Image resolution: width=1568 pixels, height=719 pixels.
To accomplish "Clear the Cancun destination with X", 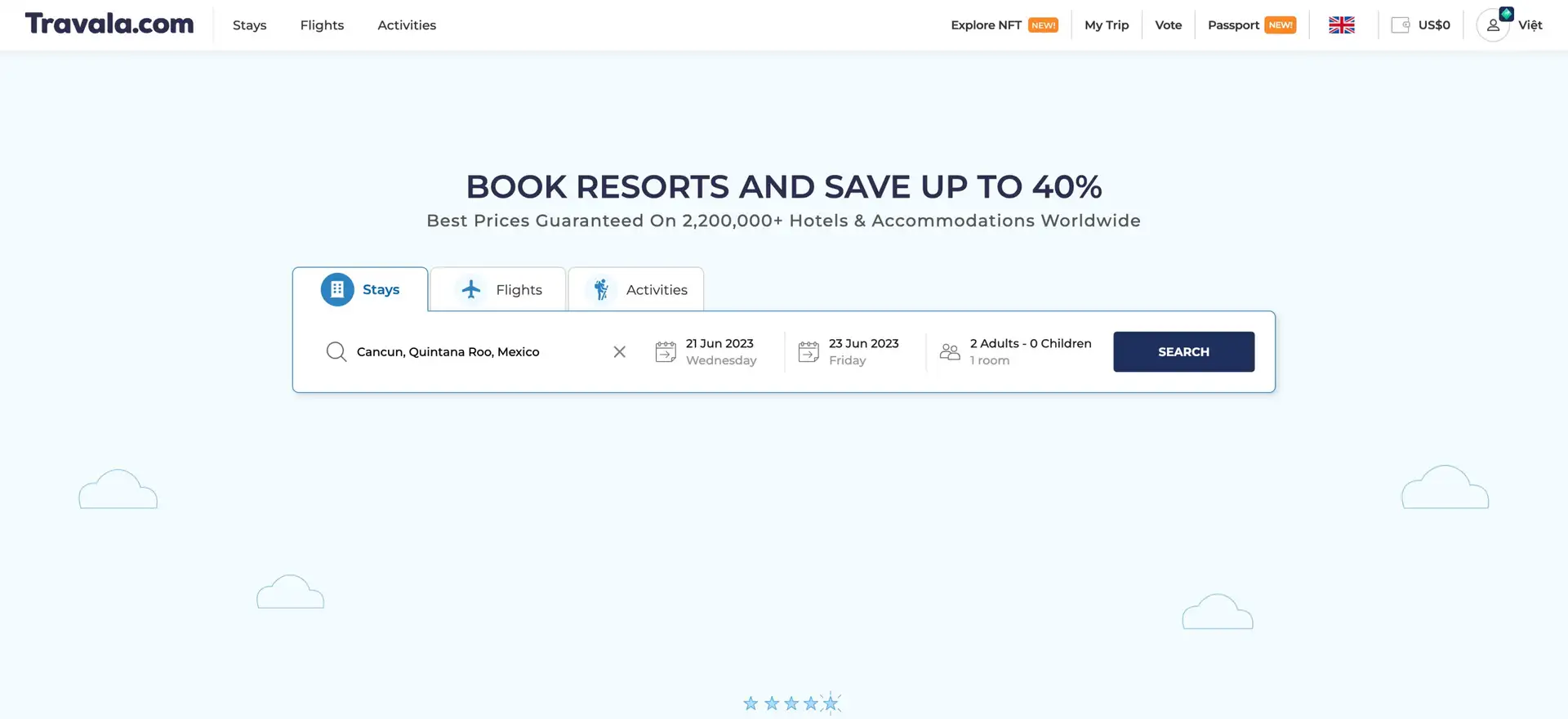I will [620, 352].
